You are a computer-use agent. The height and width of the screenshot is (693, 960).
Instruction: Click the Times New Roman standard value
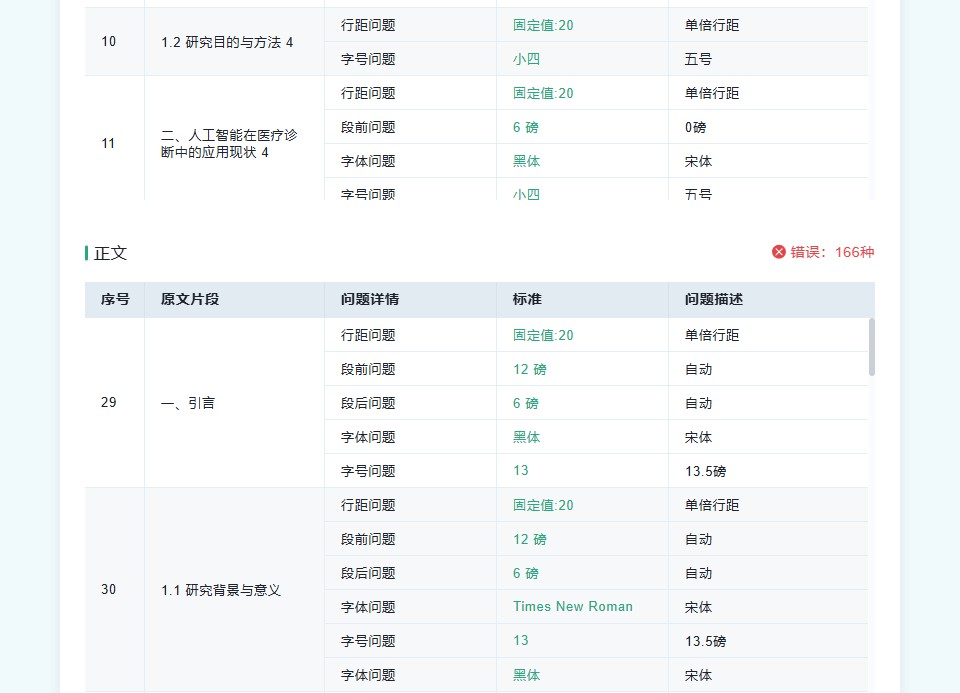pyautogui.click(x=573, y=606)
